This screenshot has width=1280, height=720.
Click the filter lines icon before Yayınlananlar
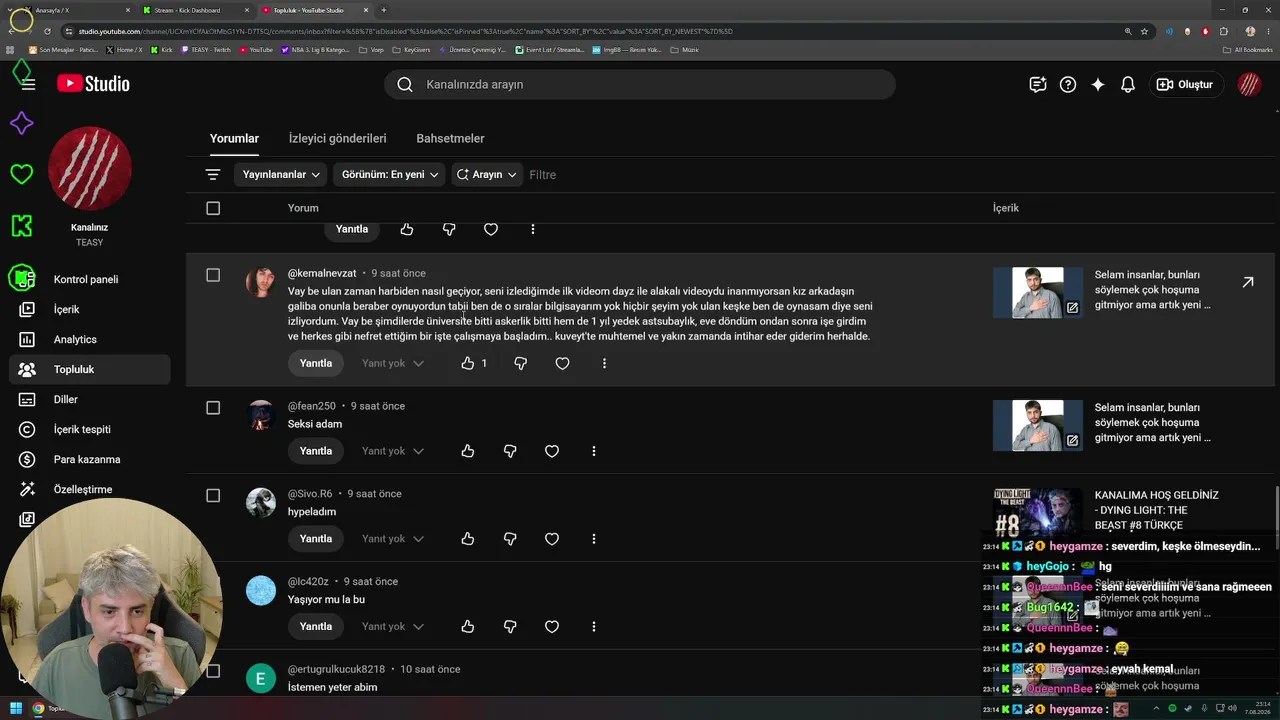(x=213, y=175)
